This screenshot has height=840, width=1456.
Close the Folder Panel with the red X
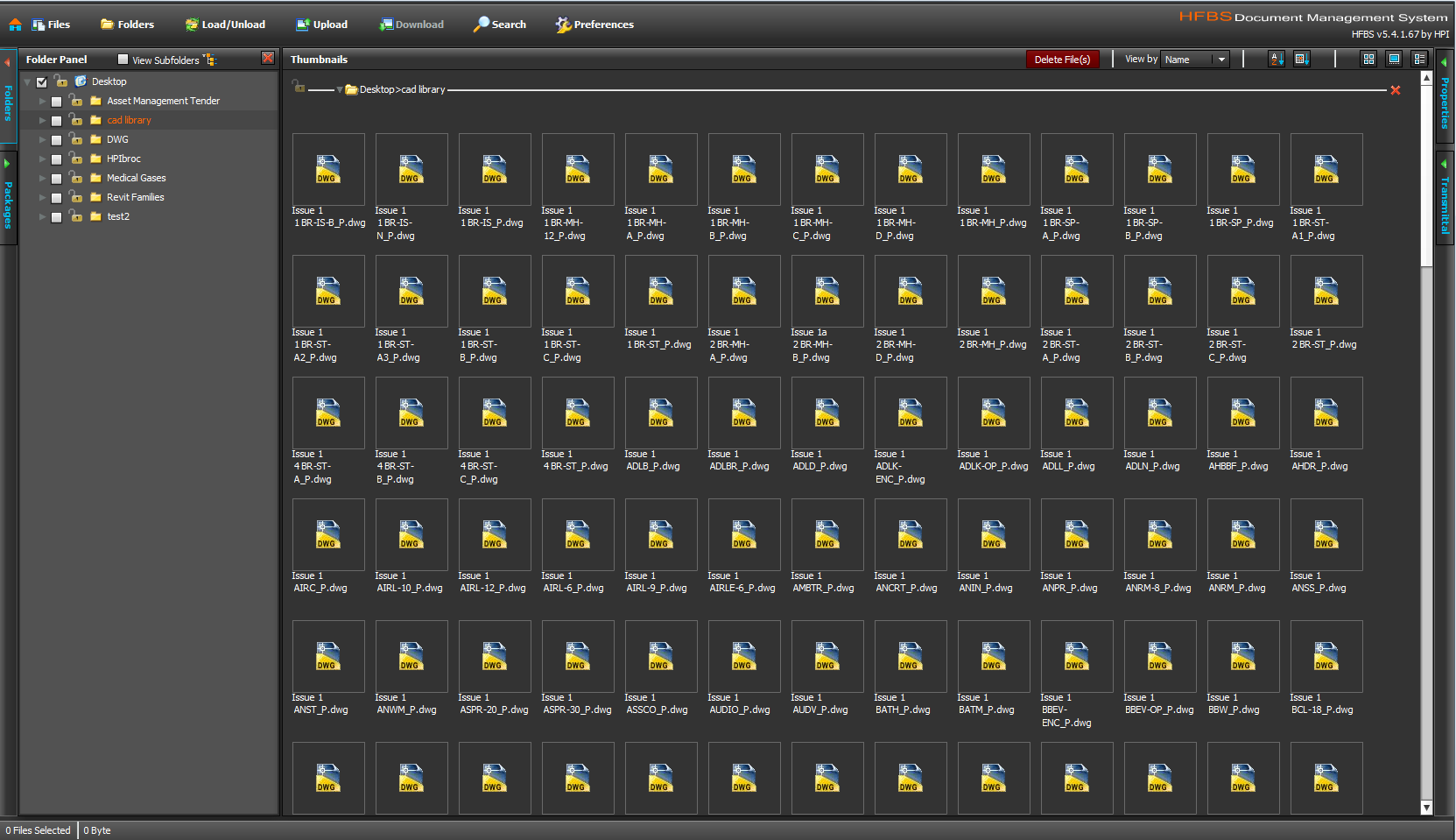[268, 58]
